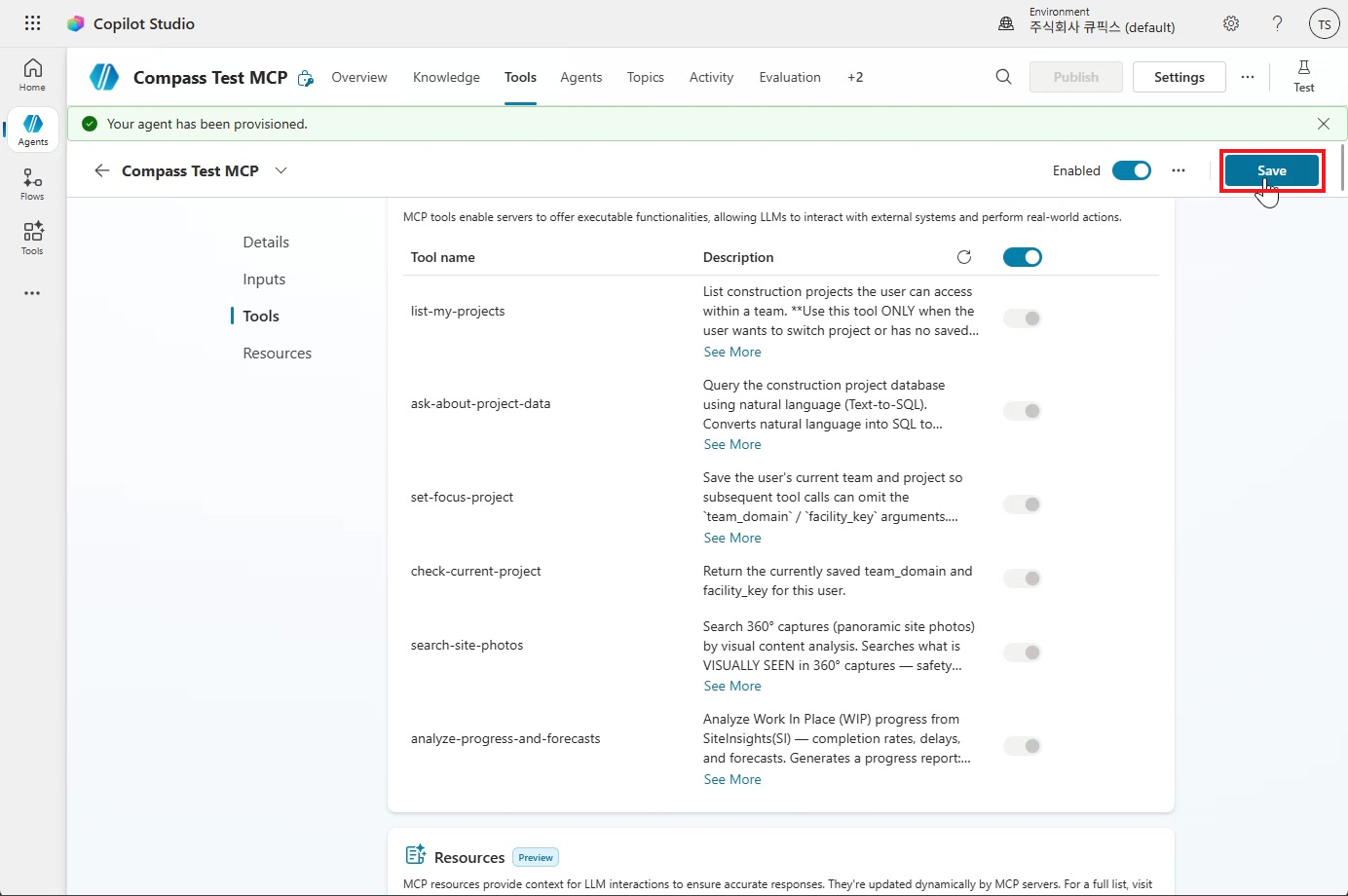The width and height of the screenshot is (1348, 896).
Task: Select the Tools tab
Action: 520,77
